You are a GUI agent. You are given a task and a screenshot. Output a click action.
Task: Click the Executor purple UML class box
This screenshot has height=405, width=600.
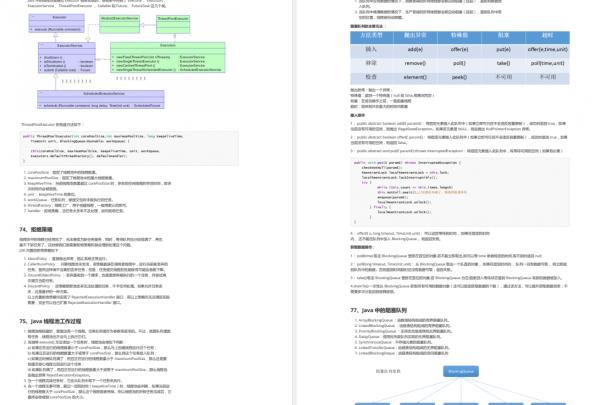(x=56, y=23)
